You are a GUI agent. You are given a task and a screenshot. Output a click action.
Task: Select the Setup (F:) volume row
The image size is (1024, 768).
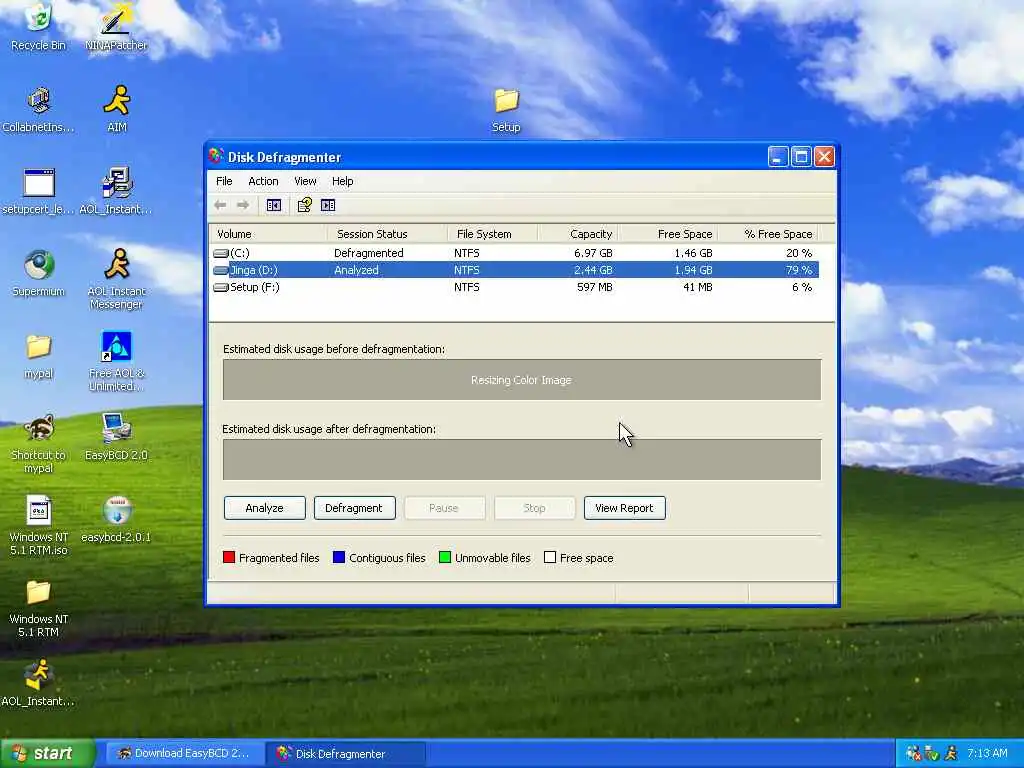coord(515,287)
